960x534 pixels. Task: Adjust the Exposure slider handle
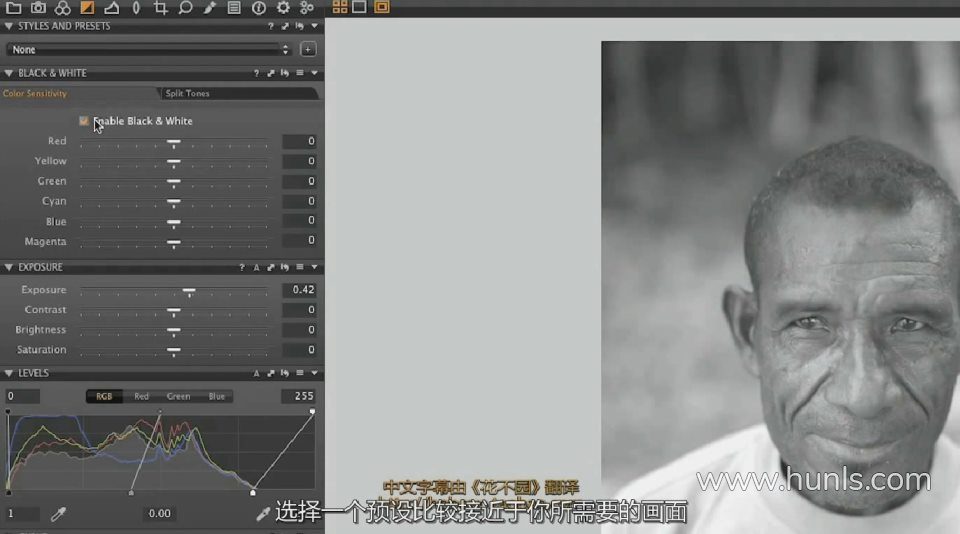click(x=189, y=291)
